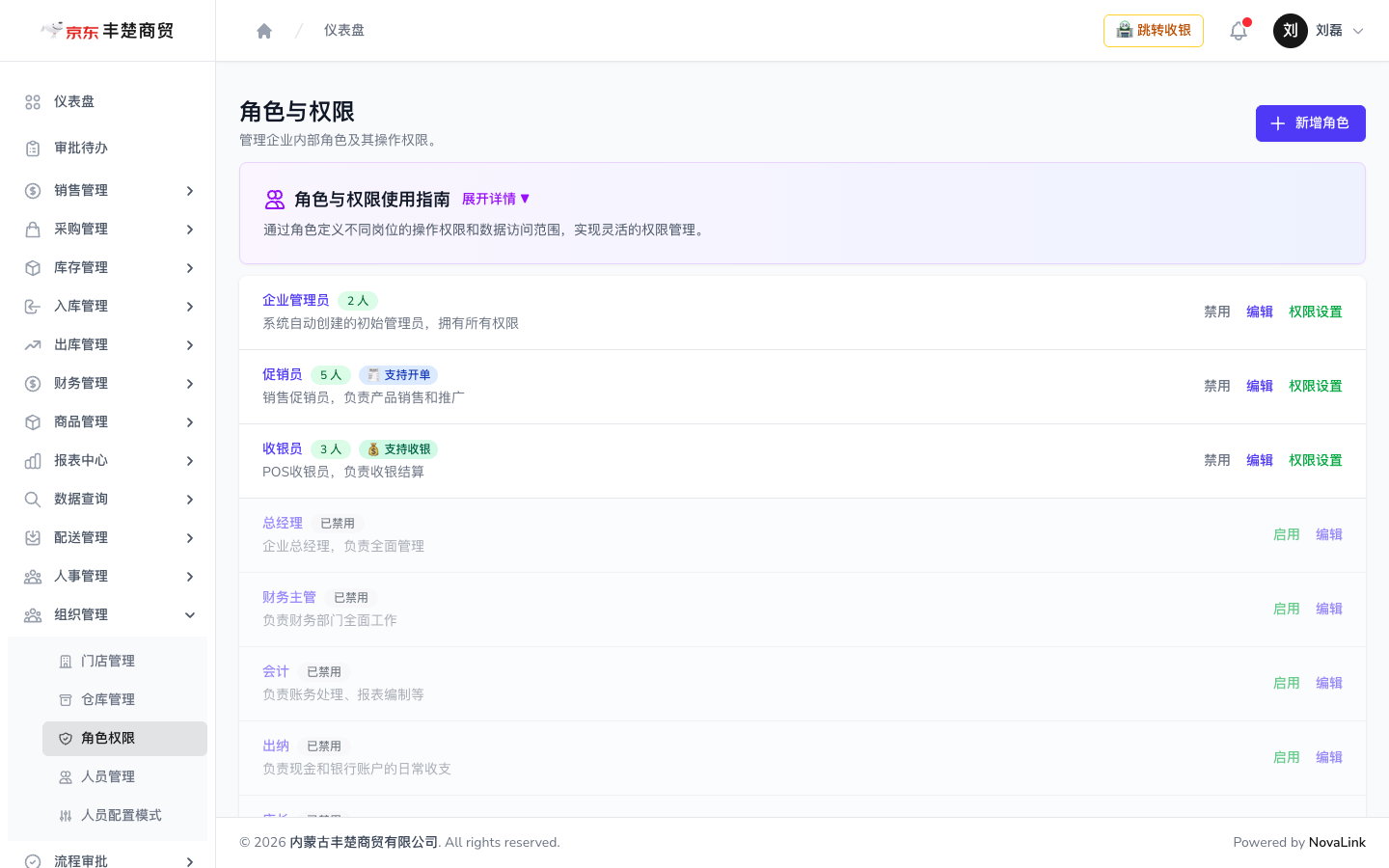Open 权限设置 for 企业管理员
The width and height of the screenshot is (1389, 868).
(x=1316, y=312)
